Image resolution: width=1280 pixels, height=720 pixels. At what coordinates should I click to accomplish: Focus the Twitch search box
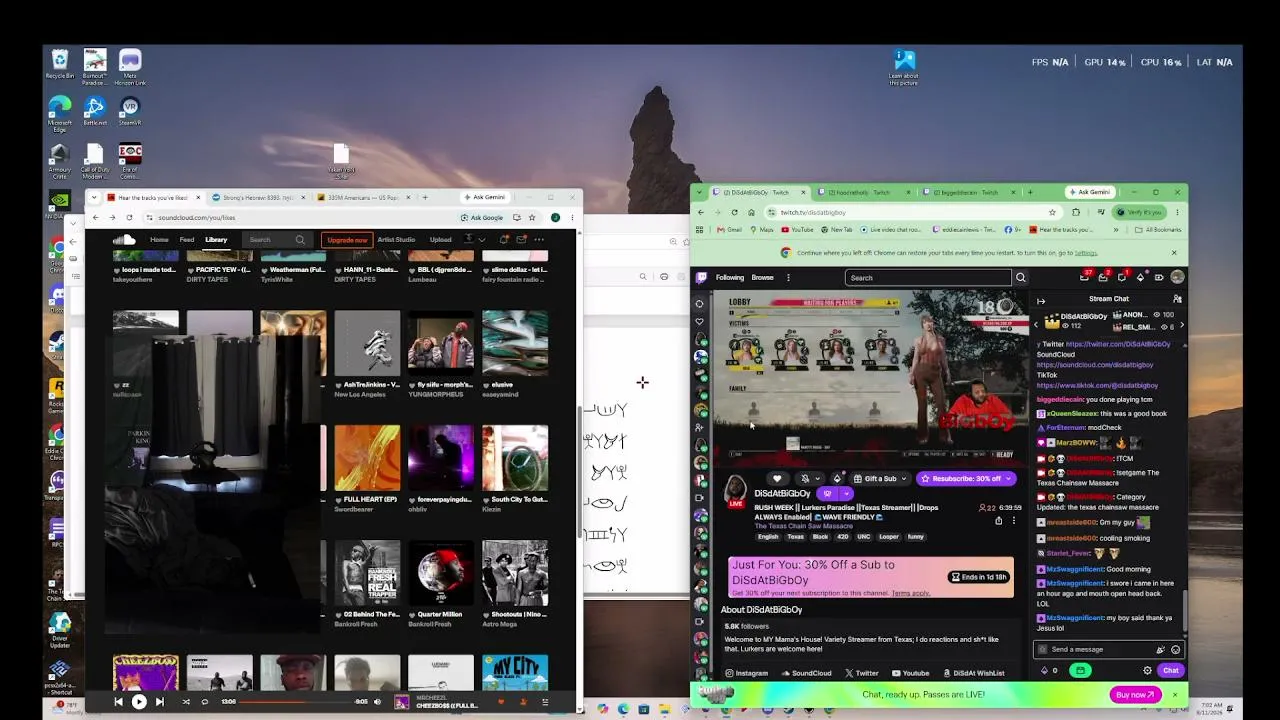tap(928, 278)
